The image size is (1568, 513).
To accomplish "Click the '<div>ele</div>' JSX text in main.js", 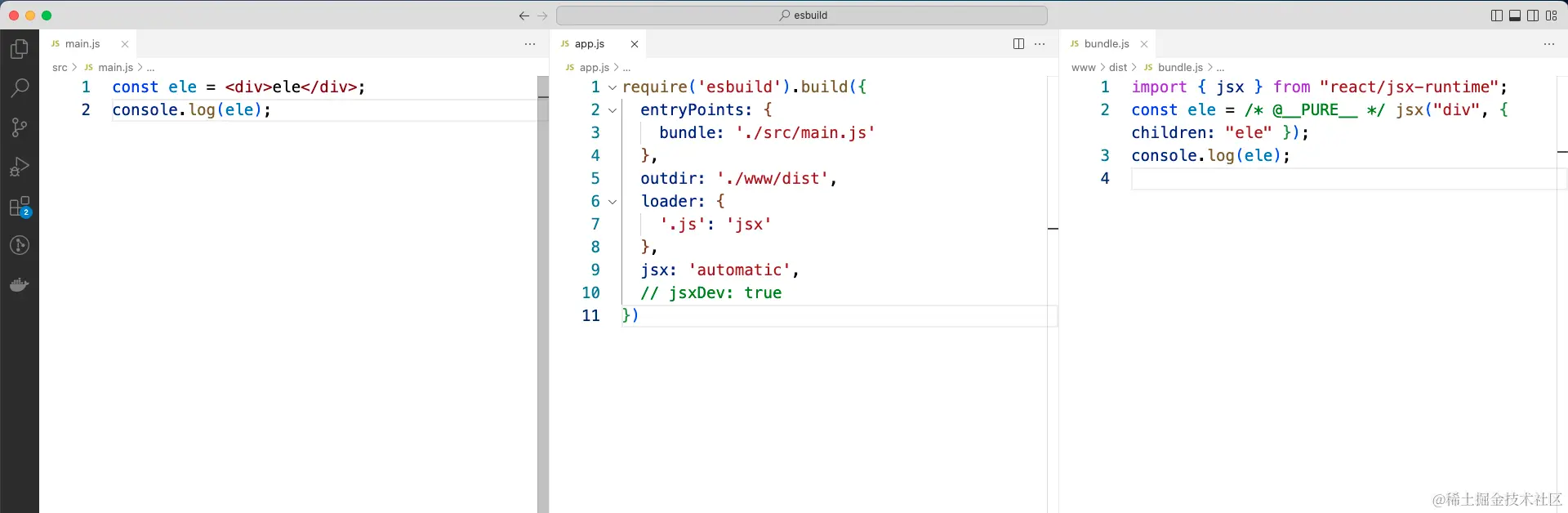I will pyautogui.click(x=291, y=87).
